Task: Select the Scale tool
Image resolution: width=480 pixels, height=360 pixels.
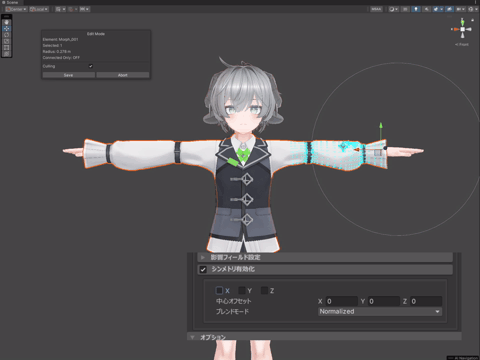Action: tap(7, 41)
